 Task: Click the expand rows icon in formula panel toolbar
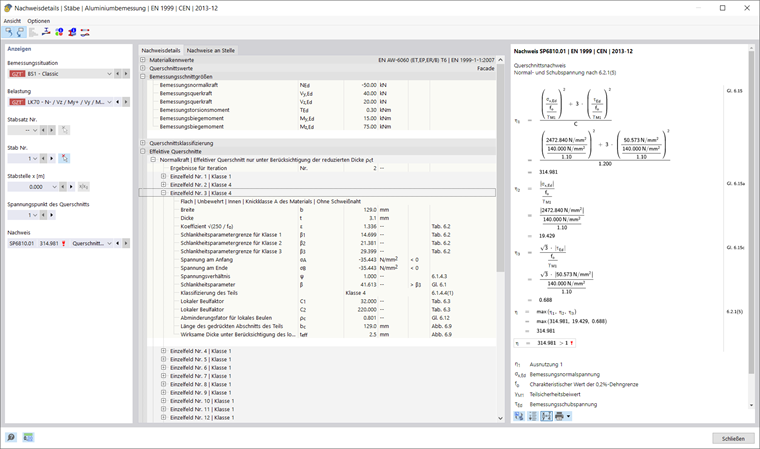533,416
